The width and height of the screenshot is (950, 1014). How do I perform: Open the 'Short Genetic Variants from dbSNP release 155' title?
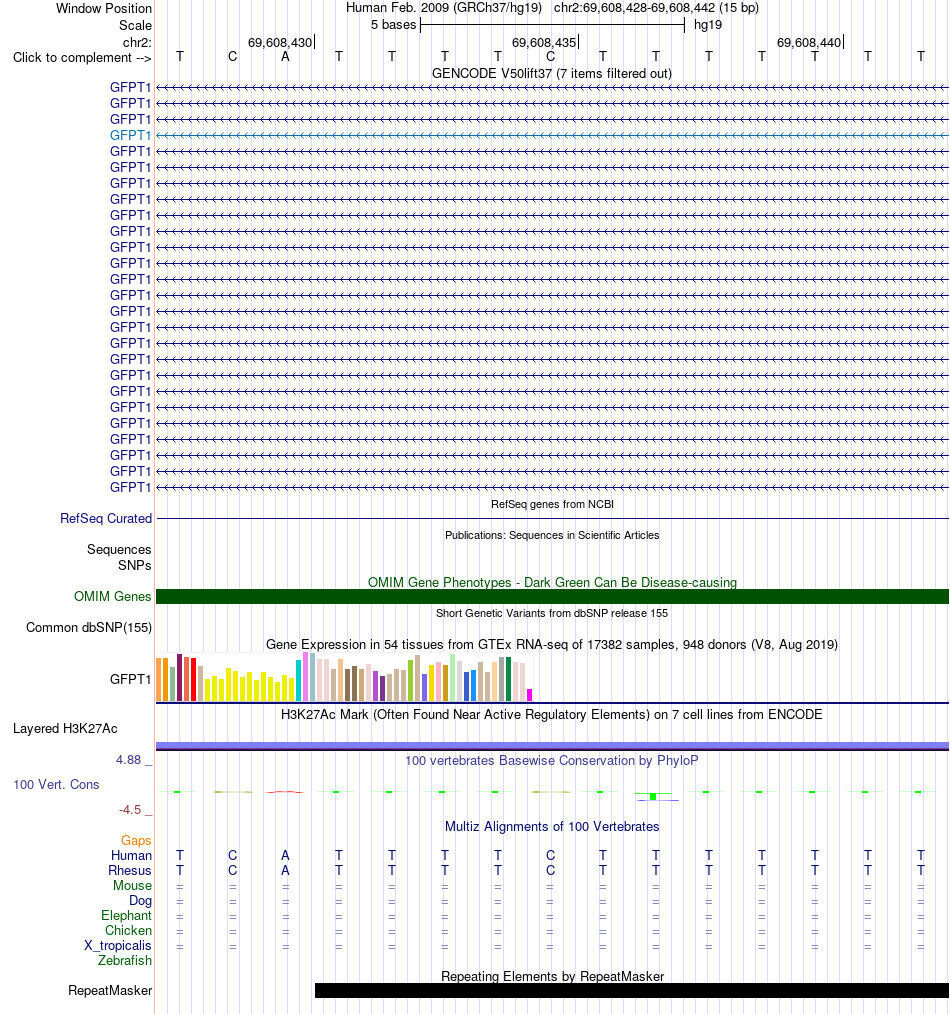pyautogui.click(x=552, y=613)
